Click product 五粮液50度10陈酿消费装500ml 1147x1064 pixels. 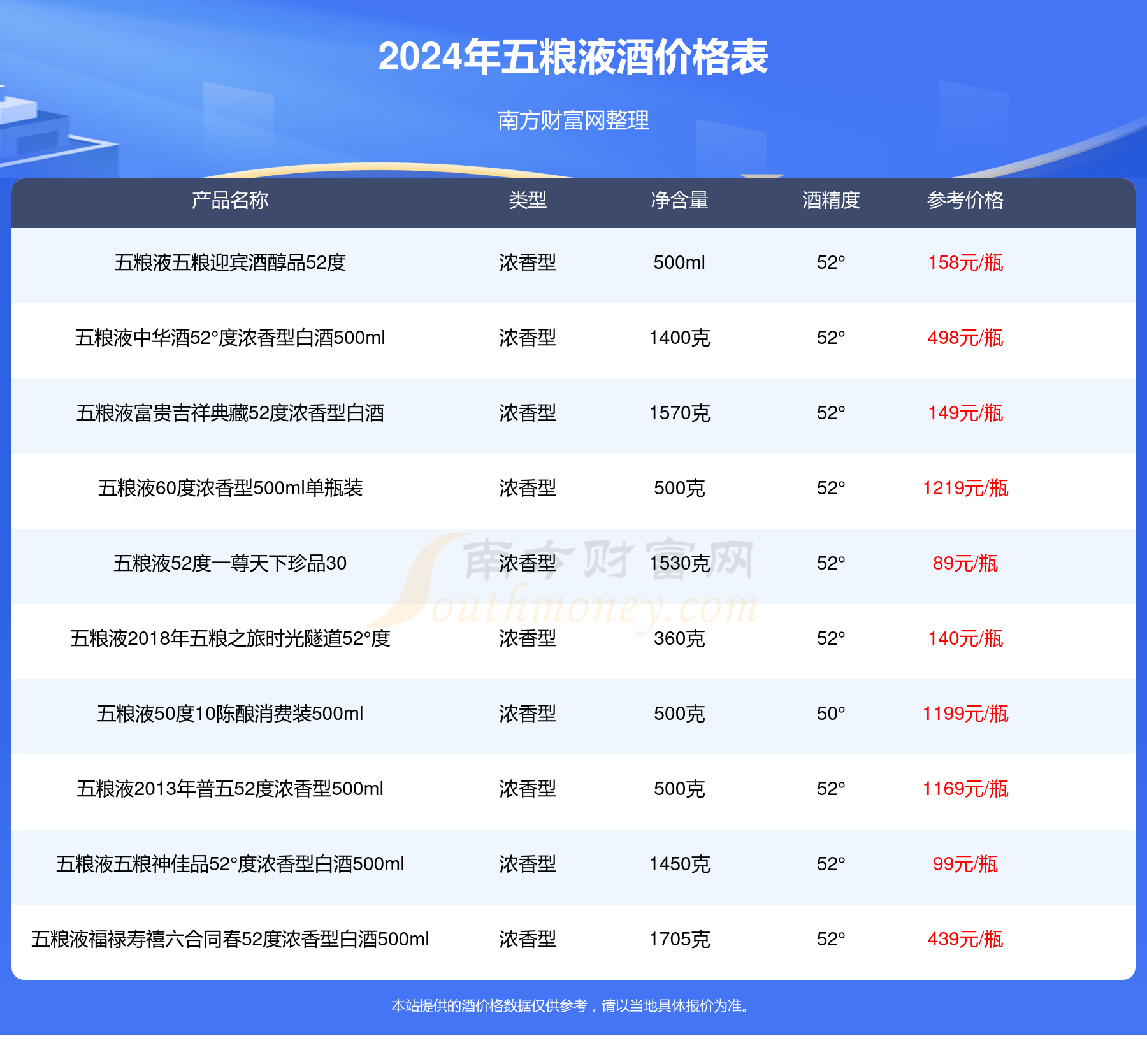click(230, 714)
